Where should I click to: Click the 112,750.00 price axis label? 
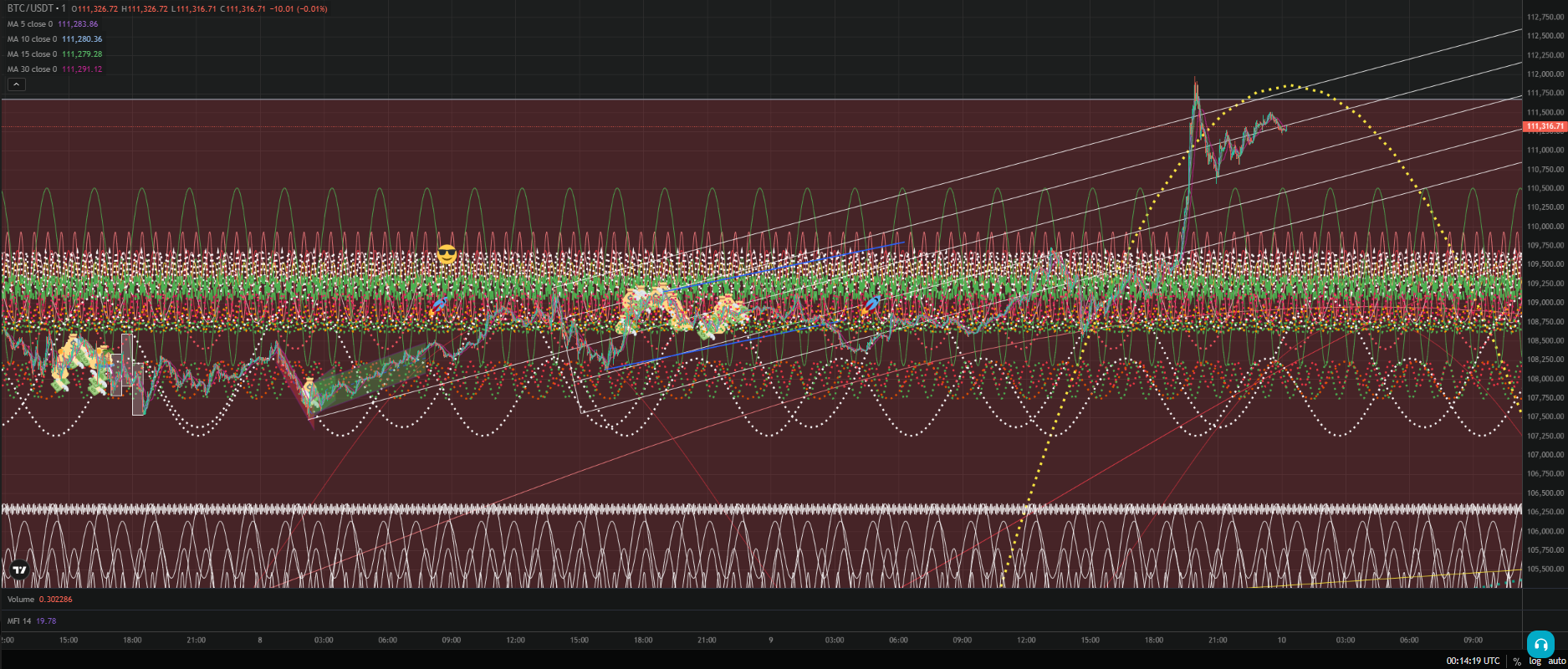(x=1545, y=17)
